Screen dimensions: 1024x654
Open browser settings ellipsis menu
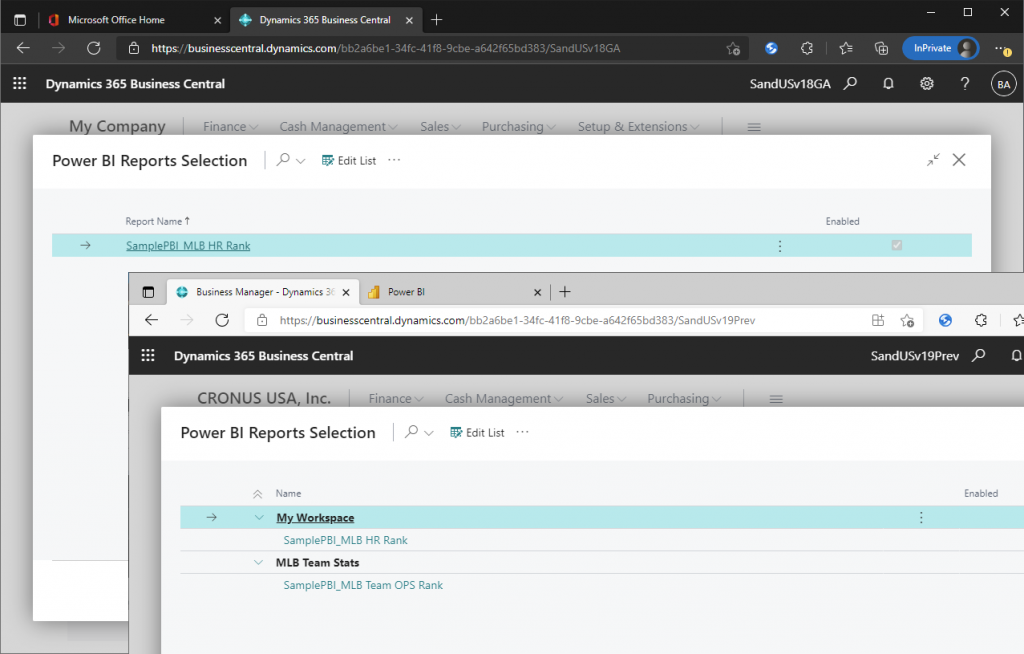[1002, 48]
